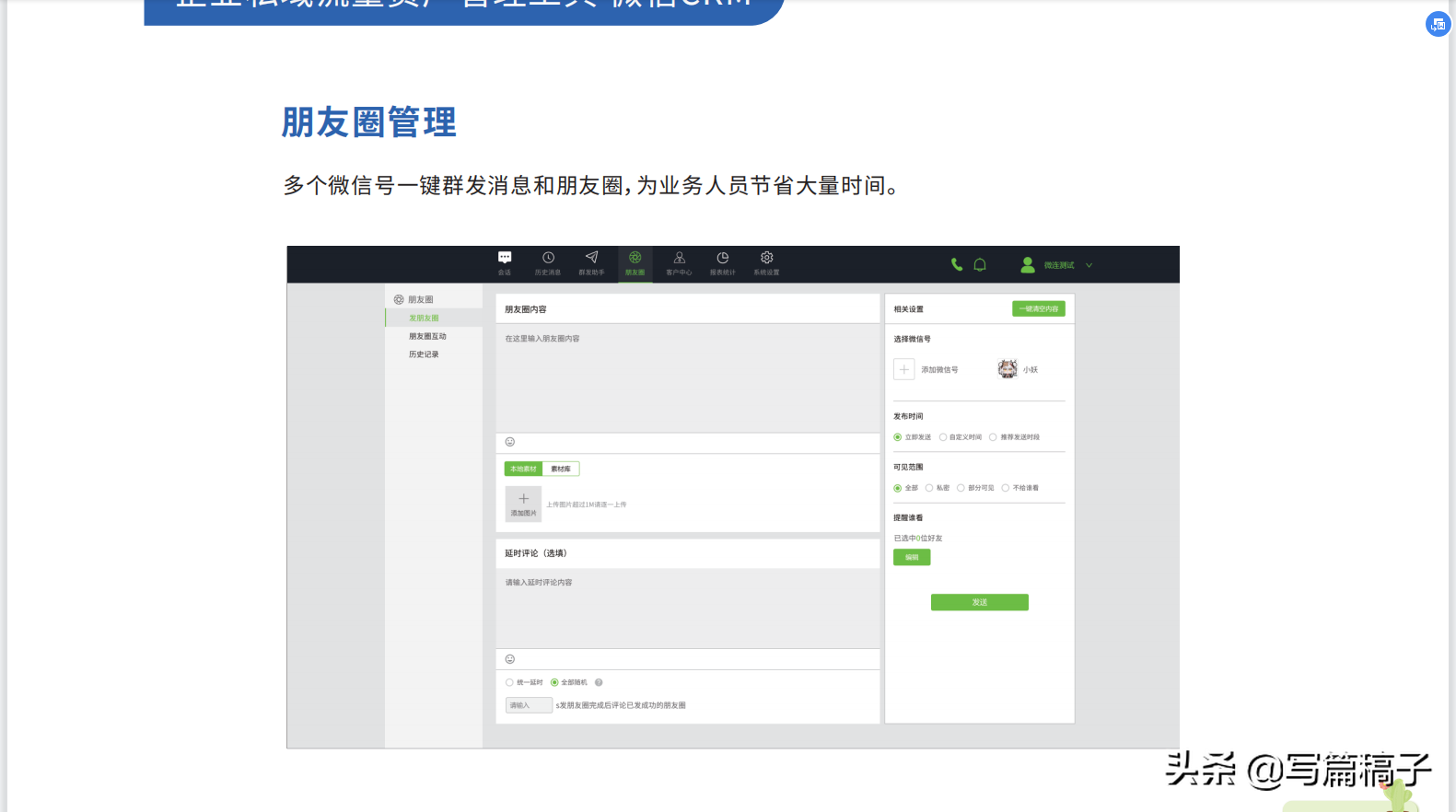
Task: Expand the 微连测试 account dropdown arrow
Action: [x=1089, y=265]
